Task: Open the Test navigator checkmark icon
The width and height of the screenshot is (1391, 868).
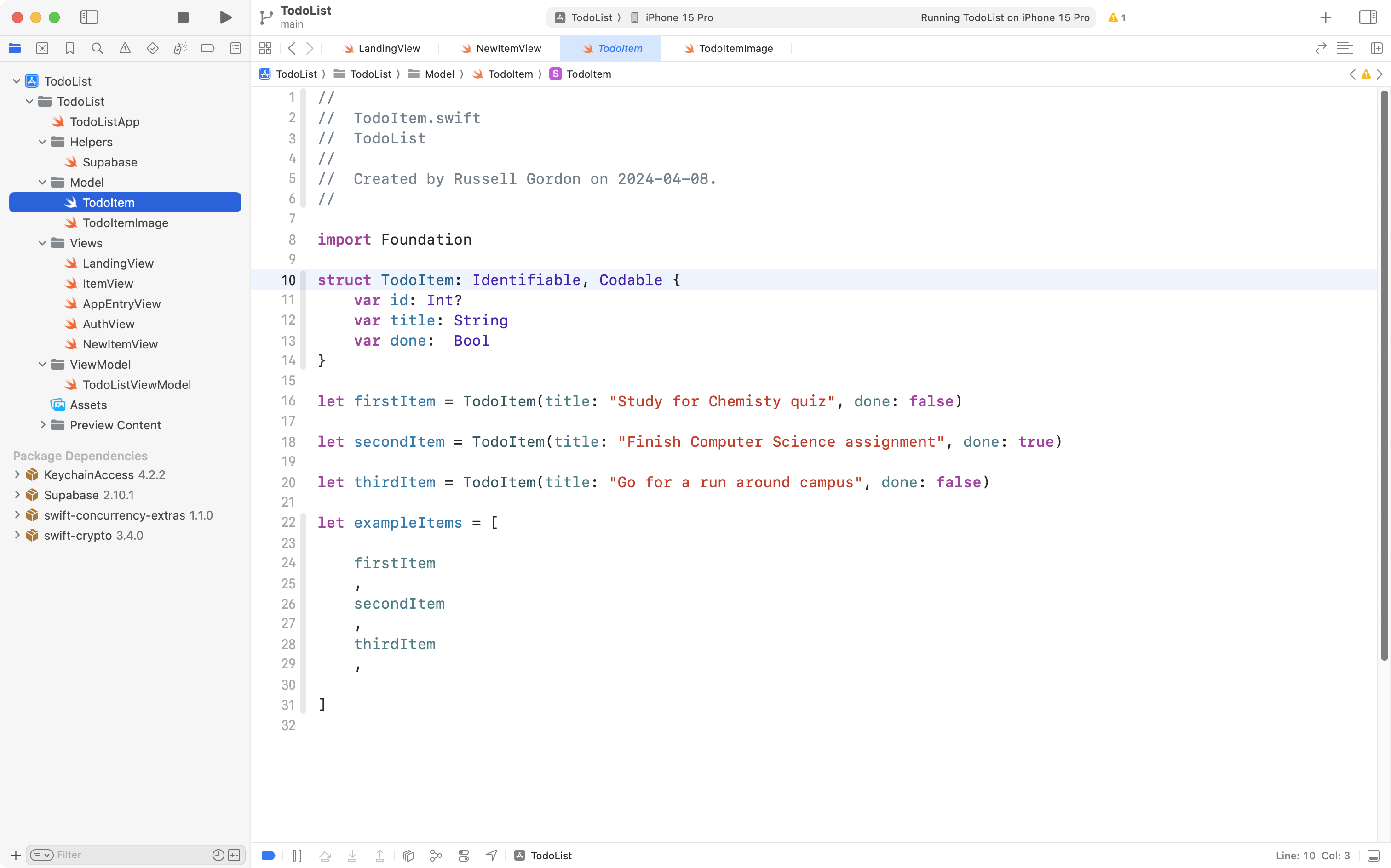Action: [153, 48]
